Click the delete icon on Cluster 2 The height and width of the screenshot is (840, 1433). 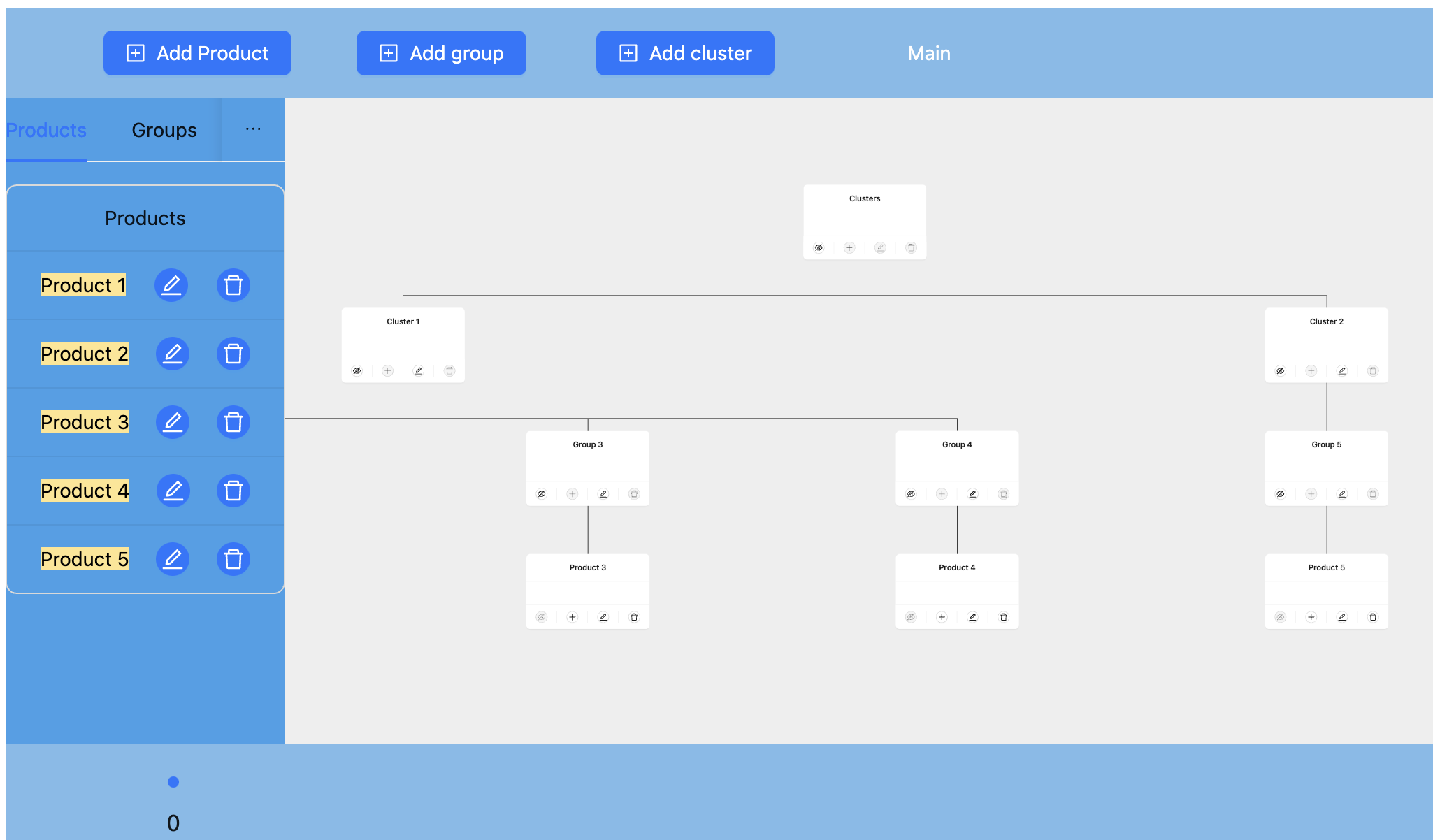pos(1373,371)
